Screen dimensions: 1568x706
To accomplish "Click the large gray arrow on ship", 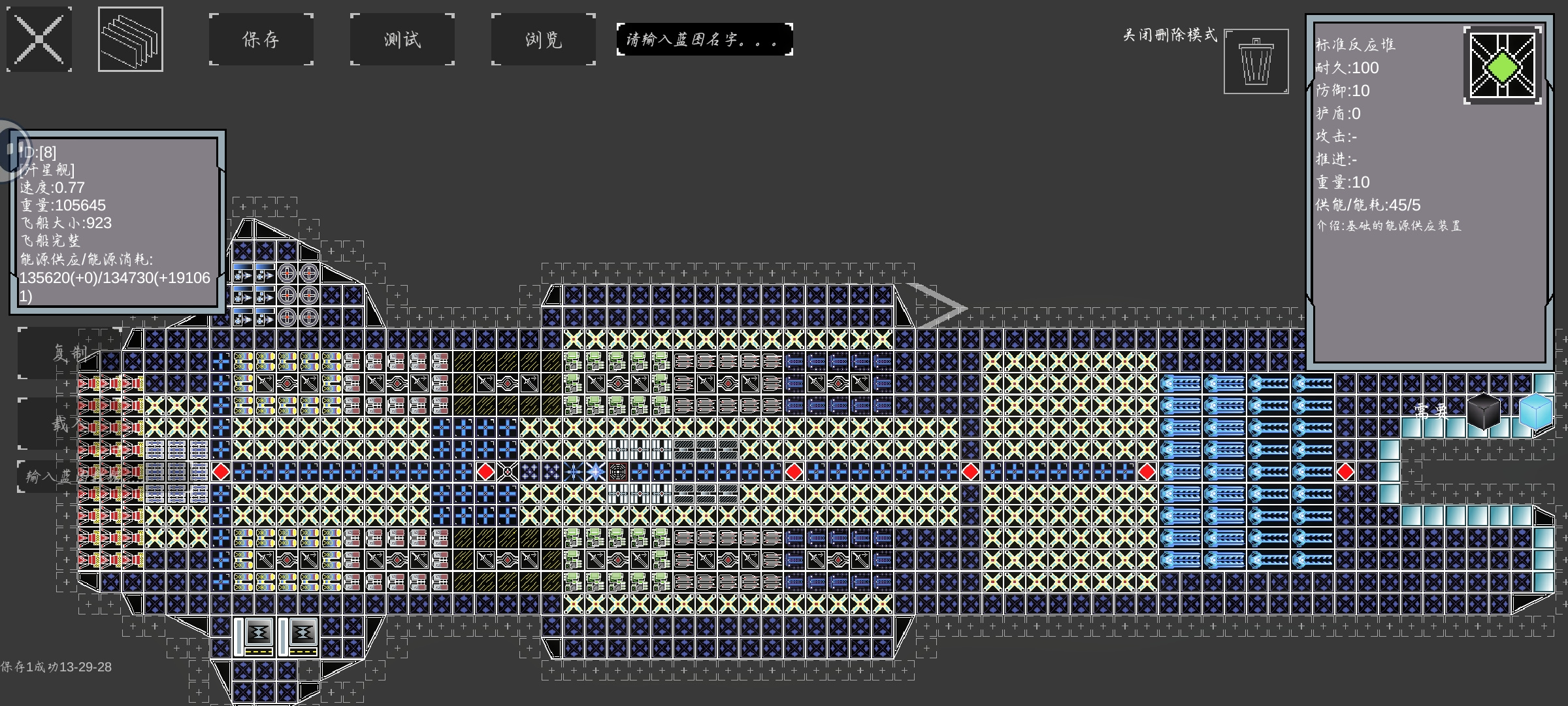I will (x=938, y=306).
